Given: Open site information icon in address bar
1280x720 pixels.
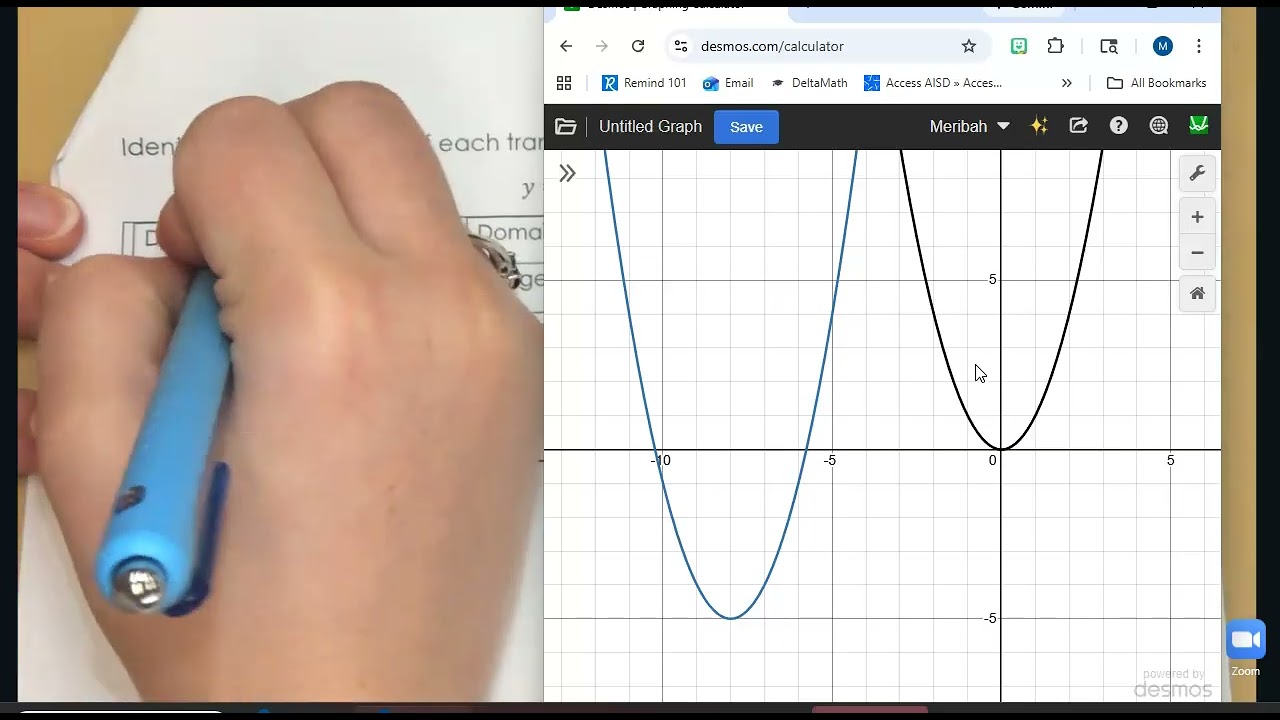Looking at the screenshot, I should pos(681,46).
